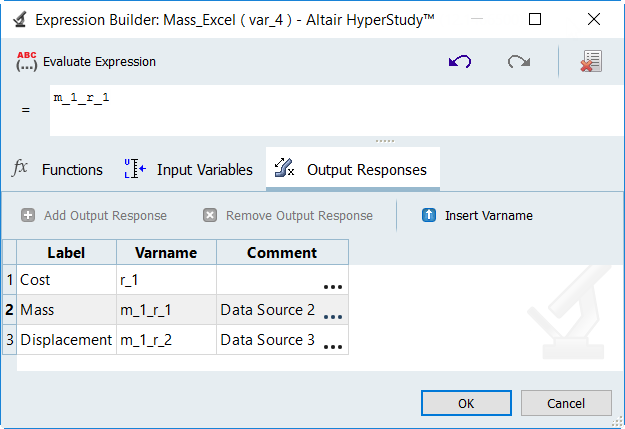Open the Cost comment ellipsis

pos(333,287)
